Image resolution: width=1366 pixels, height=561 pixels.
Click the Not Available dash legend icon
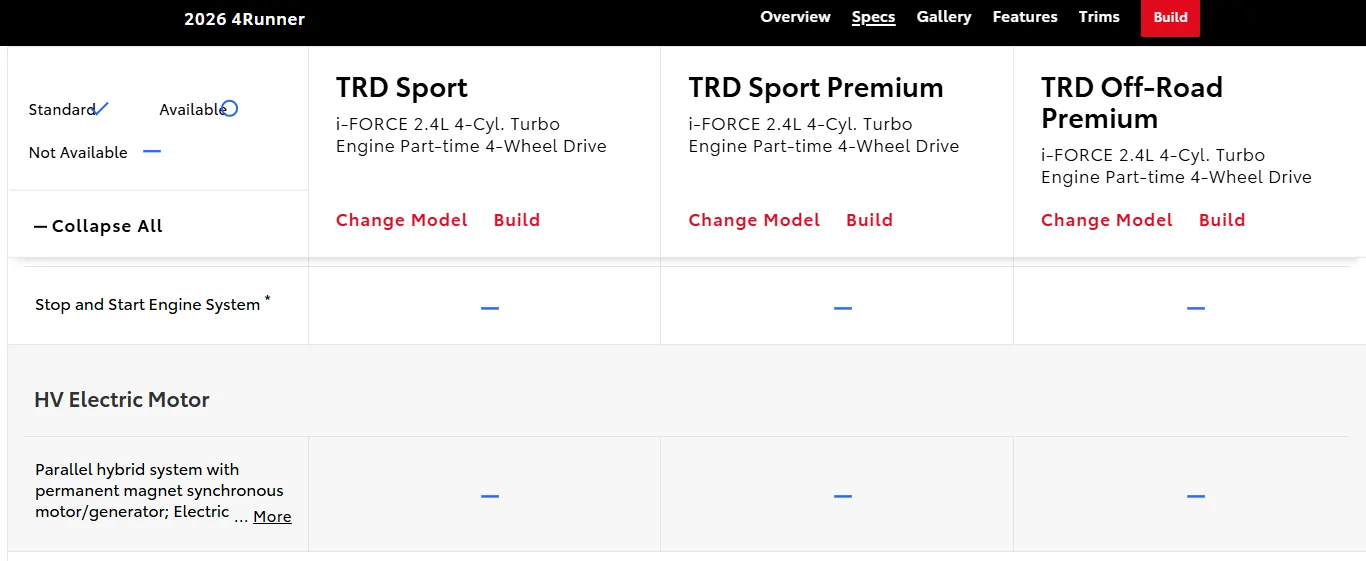[x=152, y=152]
